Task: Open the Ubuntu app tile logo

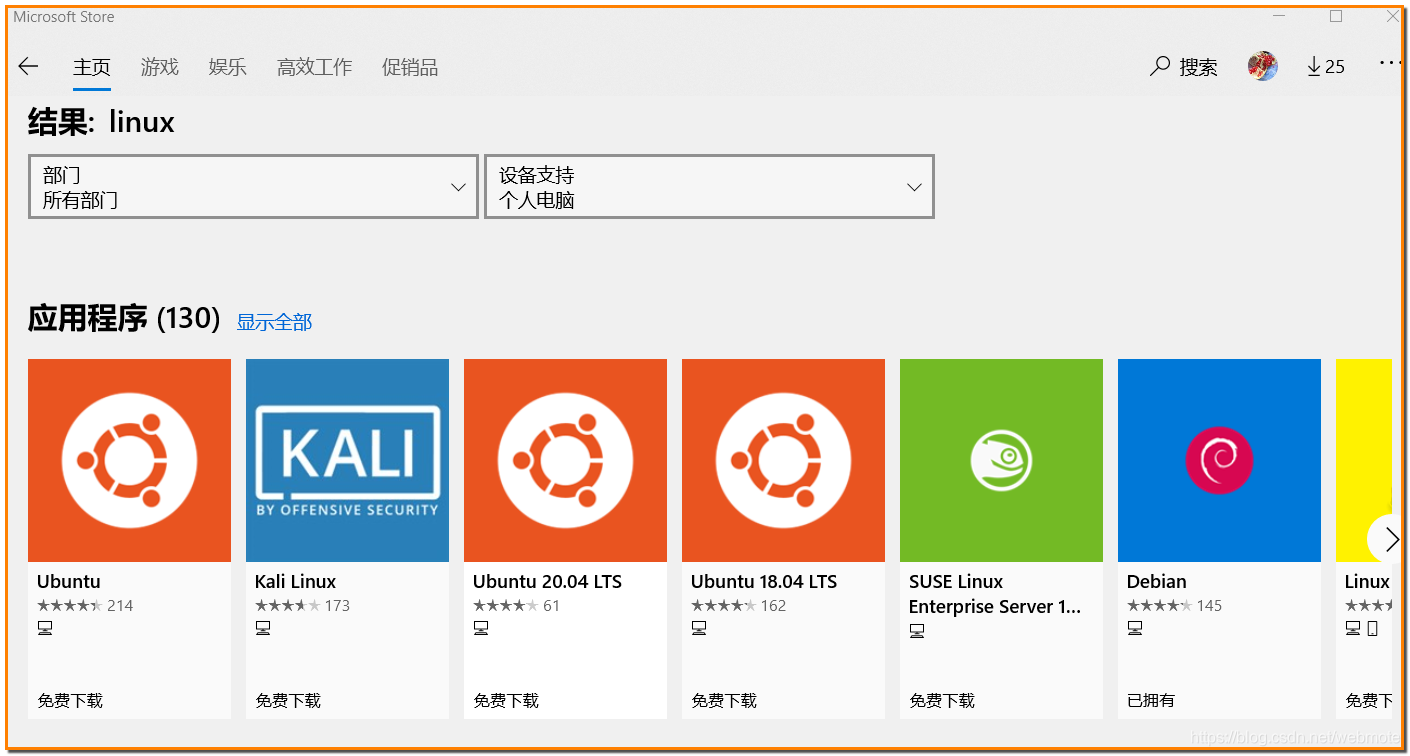Action: (x=129, y=460)
